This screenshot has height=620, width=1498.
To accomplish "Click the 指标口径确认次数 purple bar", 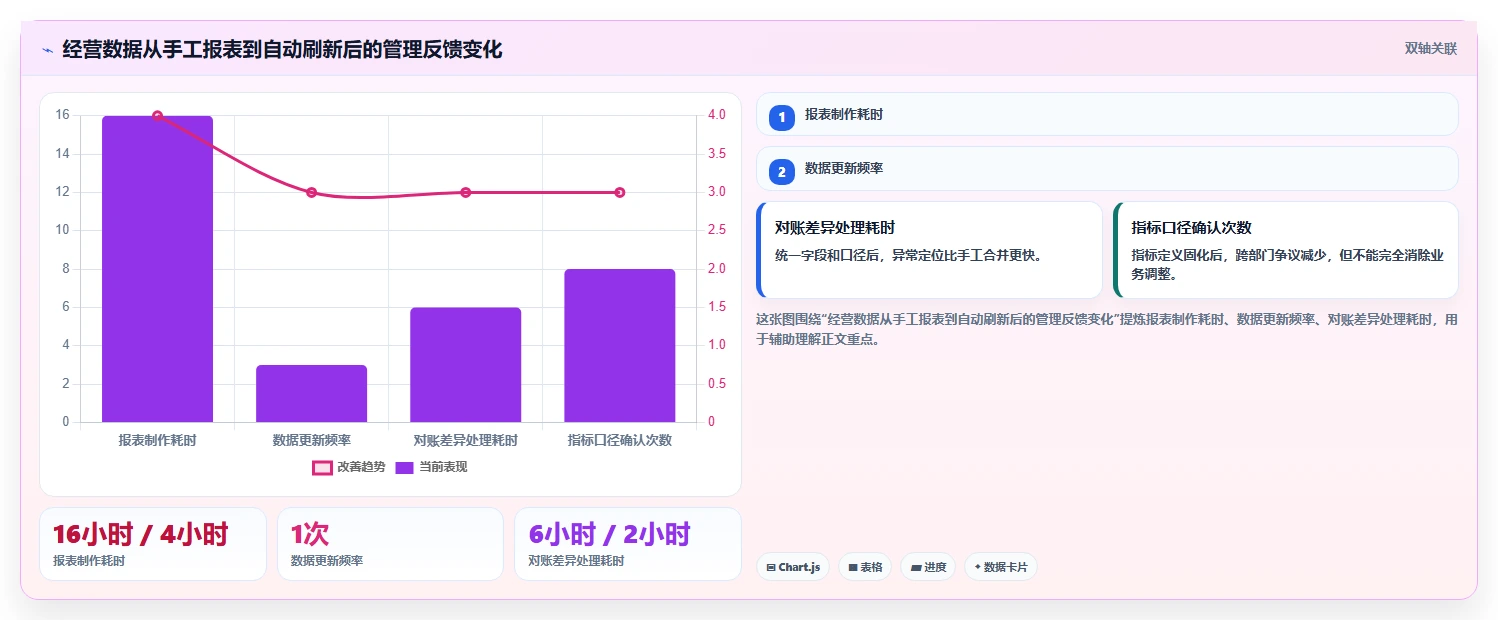I will [x=620, y=346].
